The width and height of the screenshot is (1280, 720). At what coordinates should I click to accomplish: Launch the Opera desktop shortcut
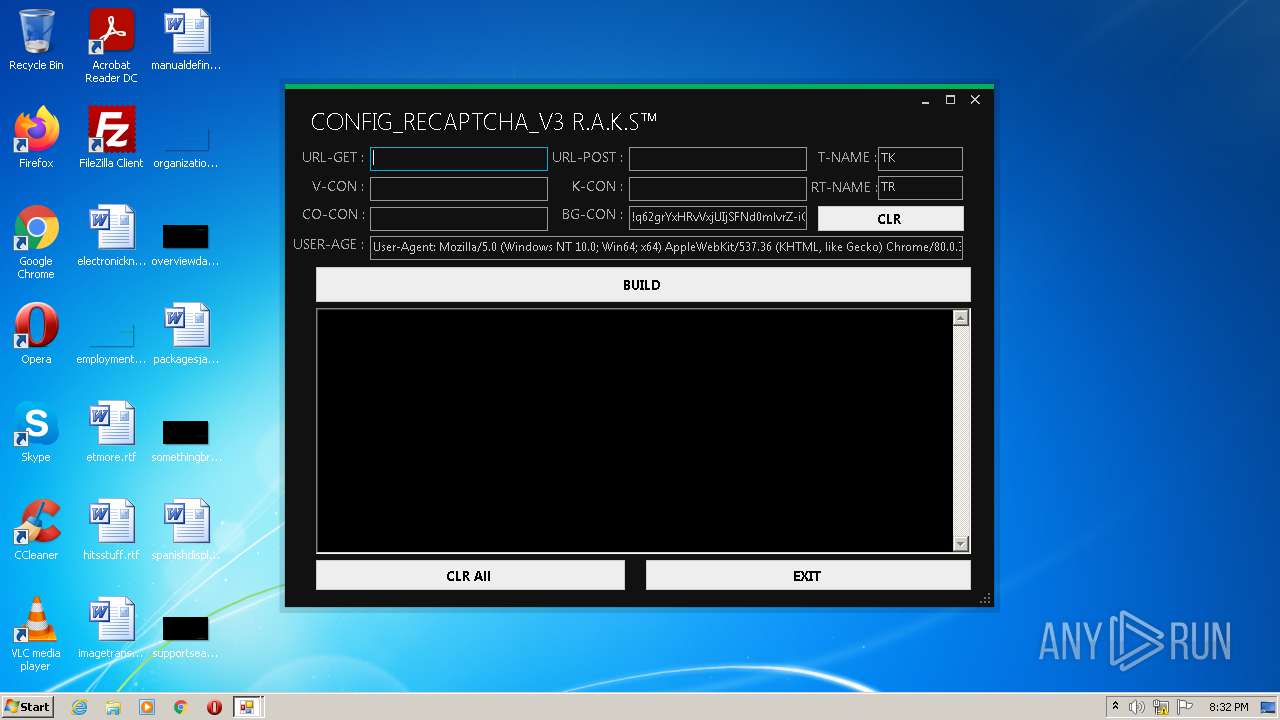click(x=36, y=334)
